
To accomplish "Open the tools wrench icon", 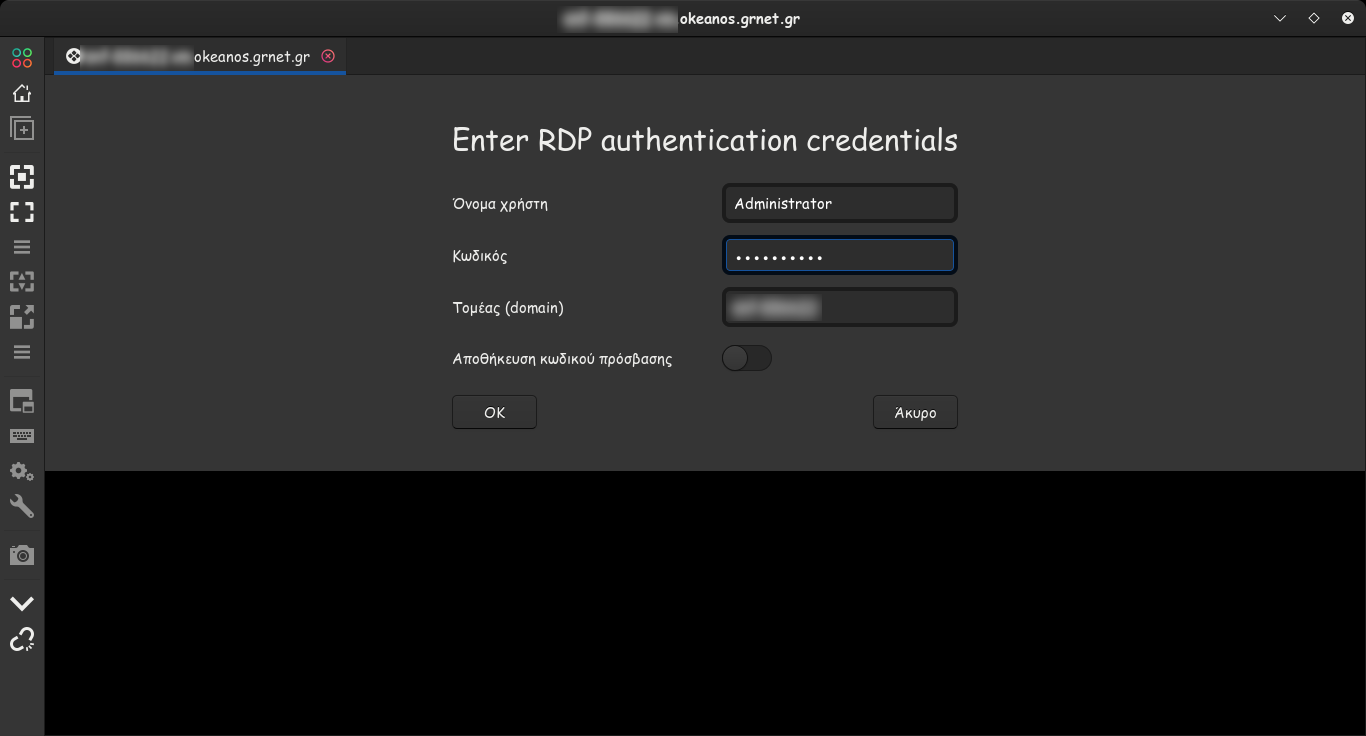I will (x=22, y=506).
